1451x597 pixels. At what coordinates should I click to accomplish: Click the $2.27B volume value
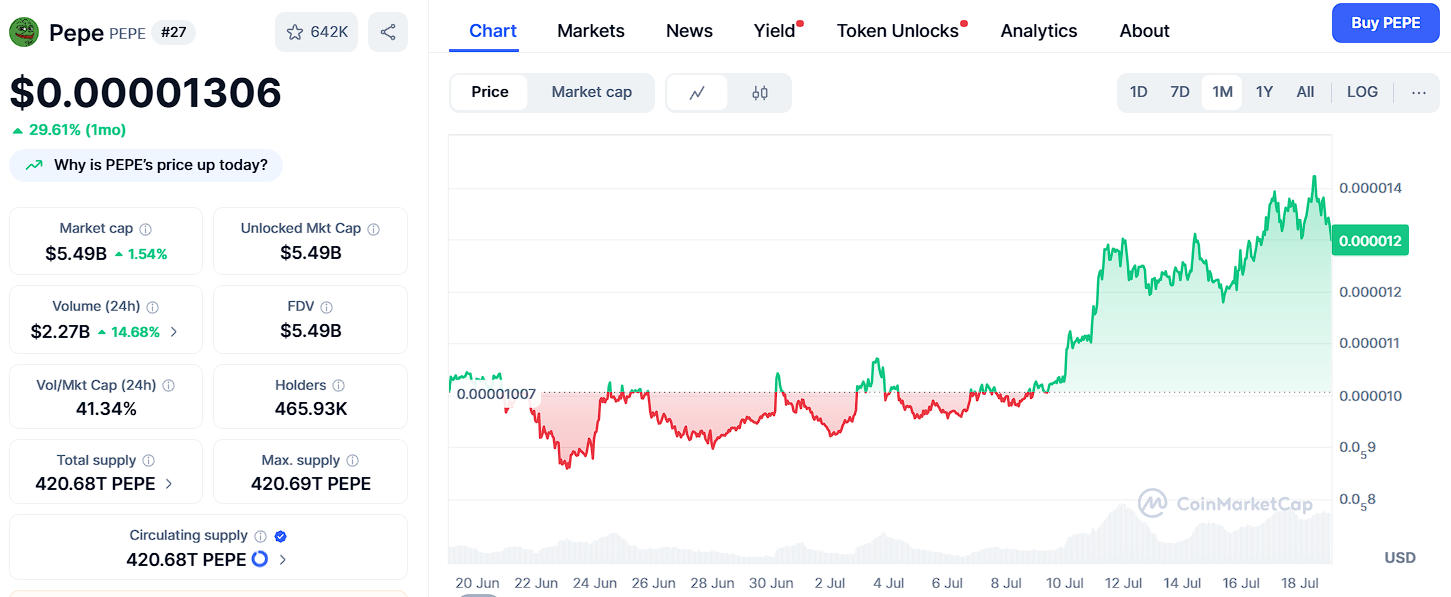click(x=61, y=332)
